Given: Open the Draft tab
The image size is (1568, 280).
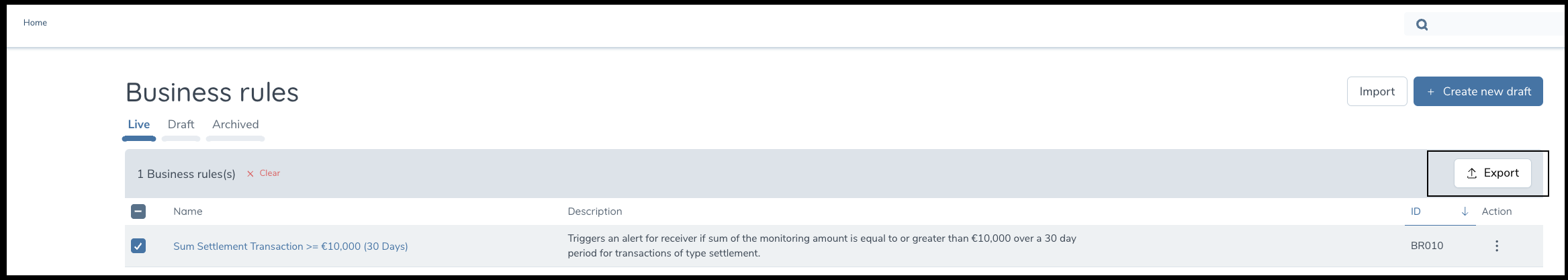Looking at the screenshot, I should (x=181, y=124).
